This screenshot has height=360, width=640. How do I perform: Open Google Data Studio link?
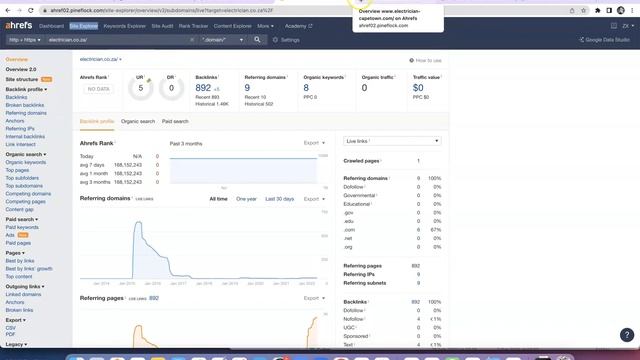(604, 40)
